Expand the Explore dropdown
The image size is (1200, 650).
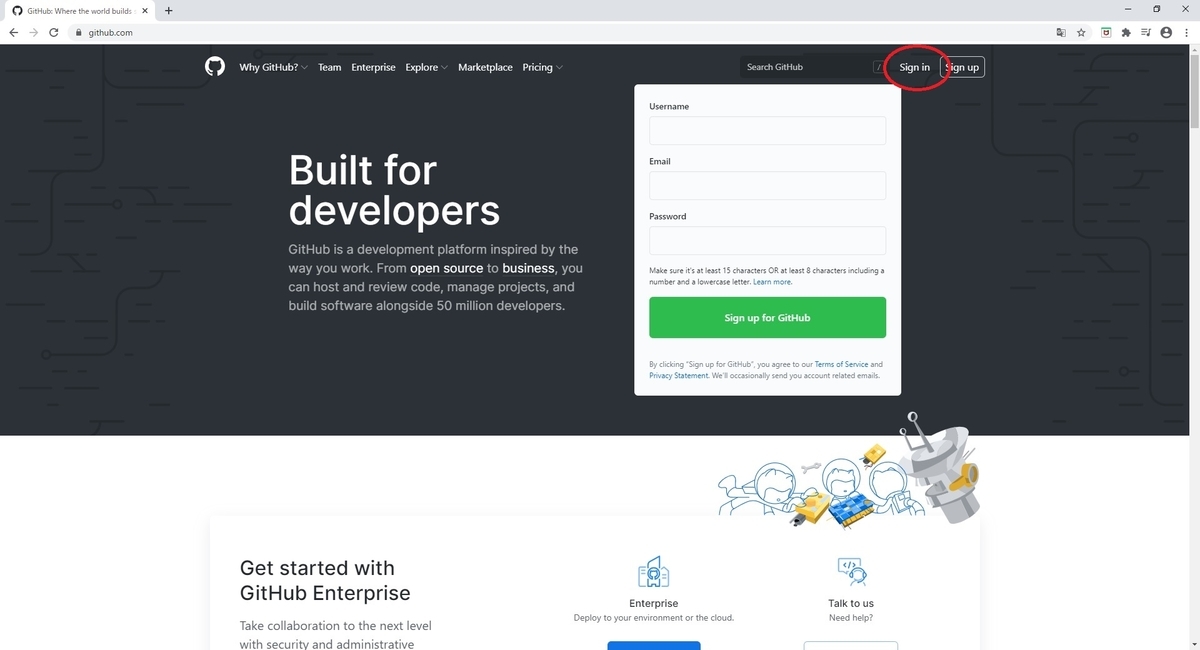pos(427,67)
